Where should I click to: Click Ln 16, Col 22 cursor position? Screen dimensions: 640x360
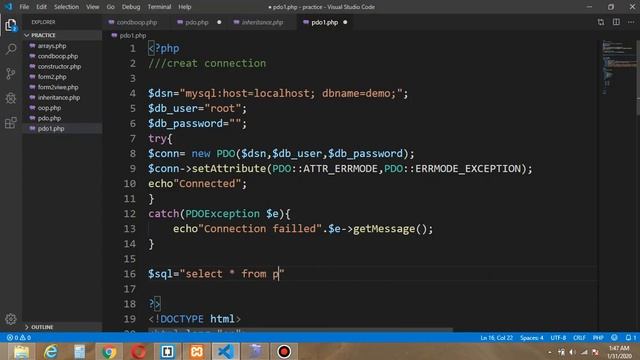coord(496,338)
